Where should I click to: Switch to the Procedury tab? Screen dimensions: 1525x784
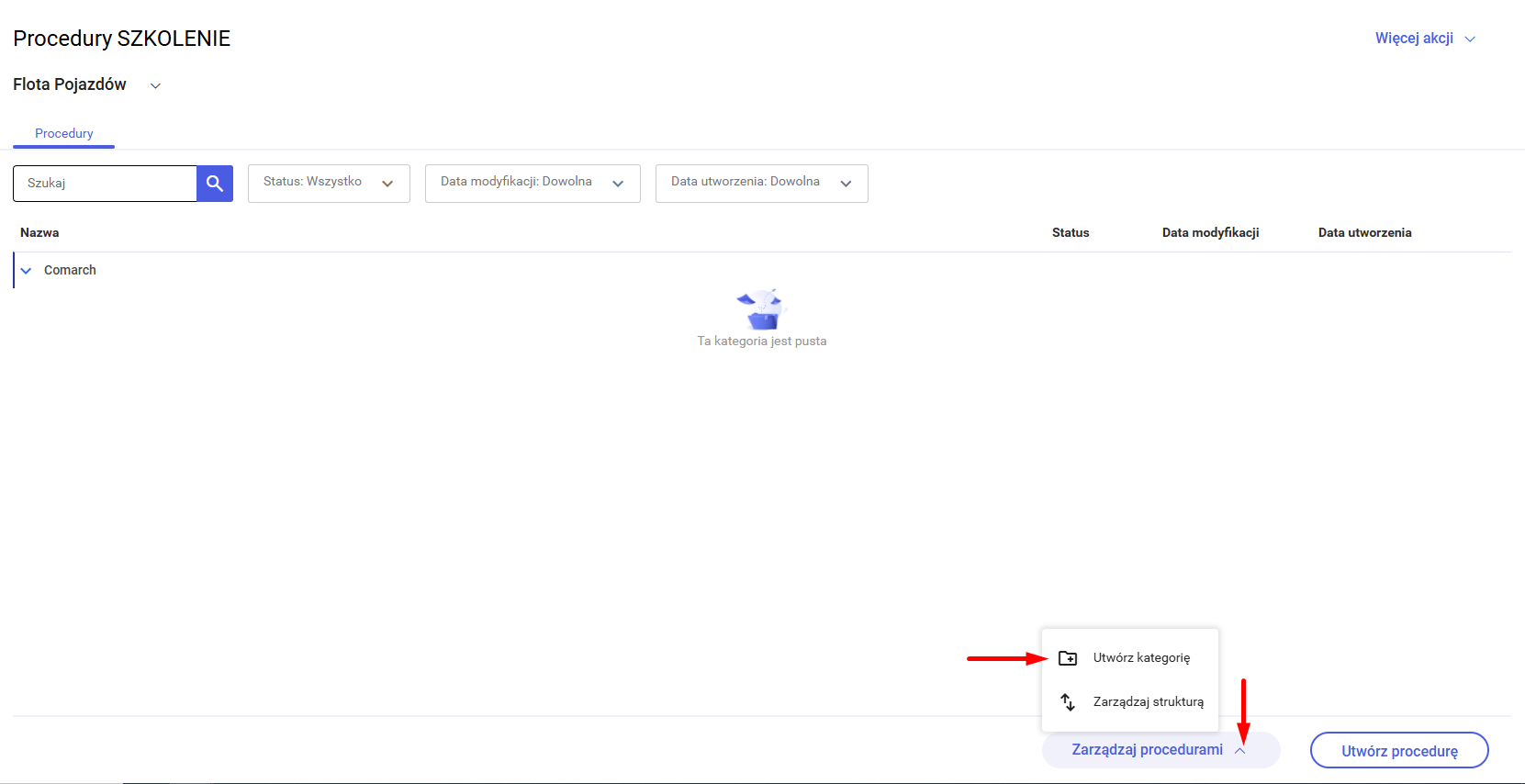tap(64, 134)
